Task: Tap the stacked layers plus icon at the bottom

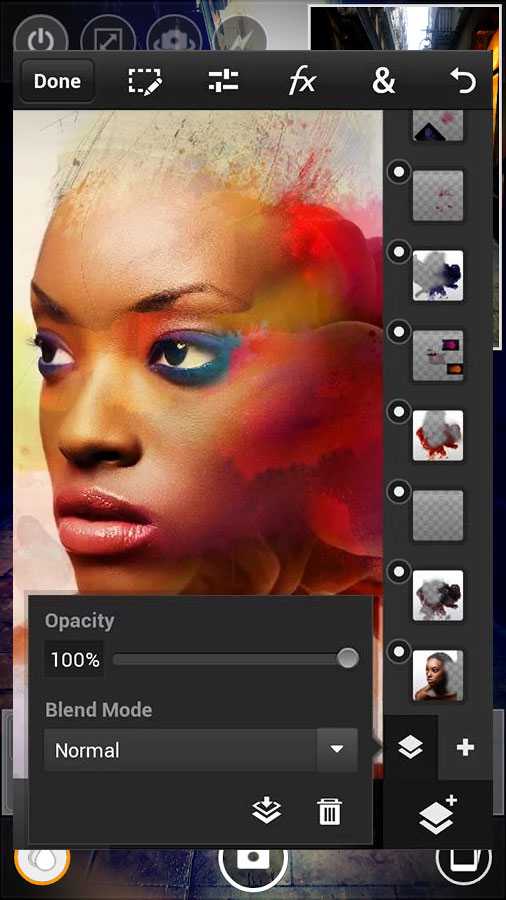Action: (438, 814)
